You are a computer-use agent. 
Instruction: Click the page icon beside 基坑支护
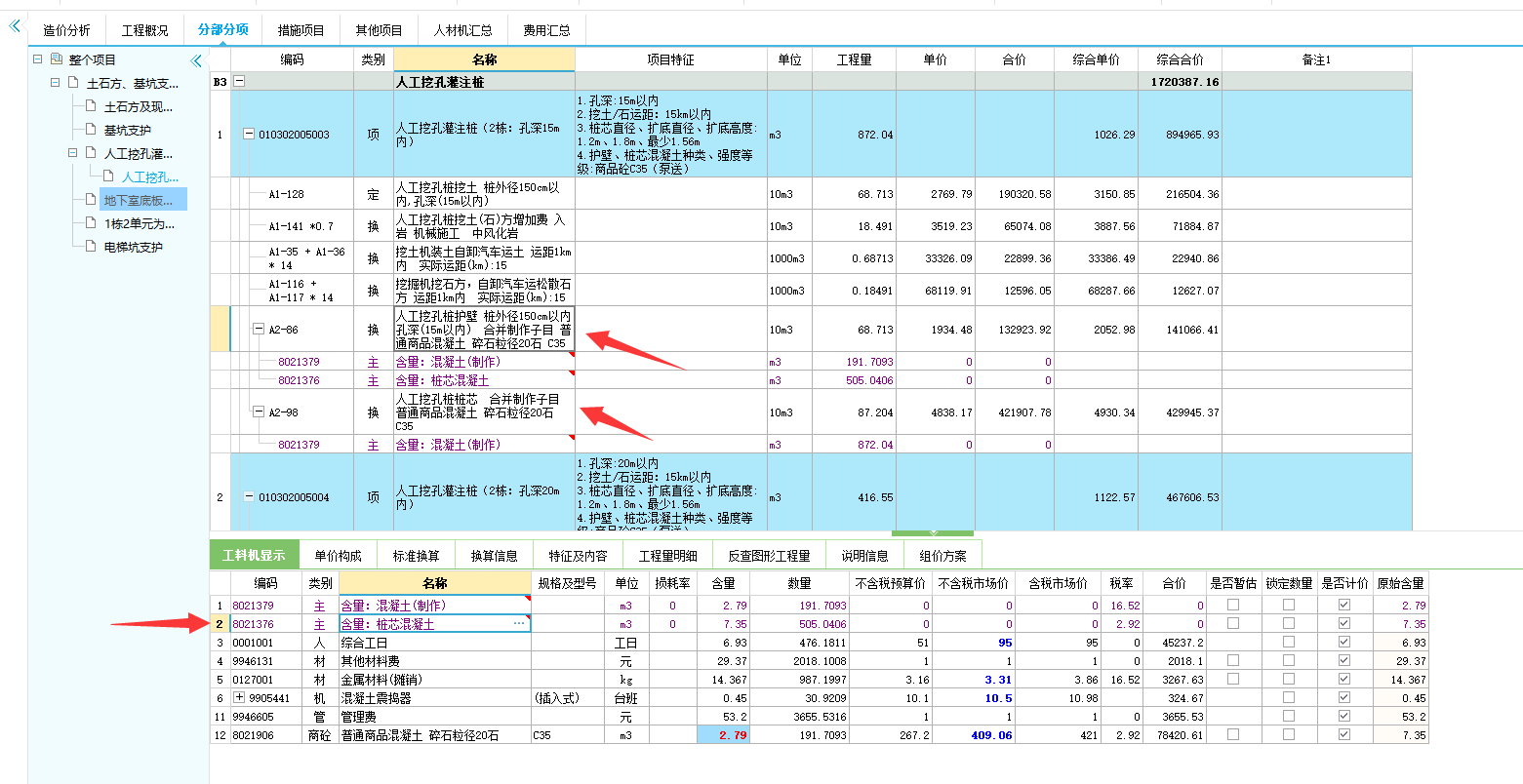coord(91,130)
